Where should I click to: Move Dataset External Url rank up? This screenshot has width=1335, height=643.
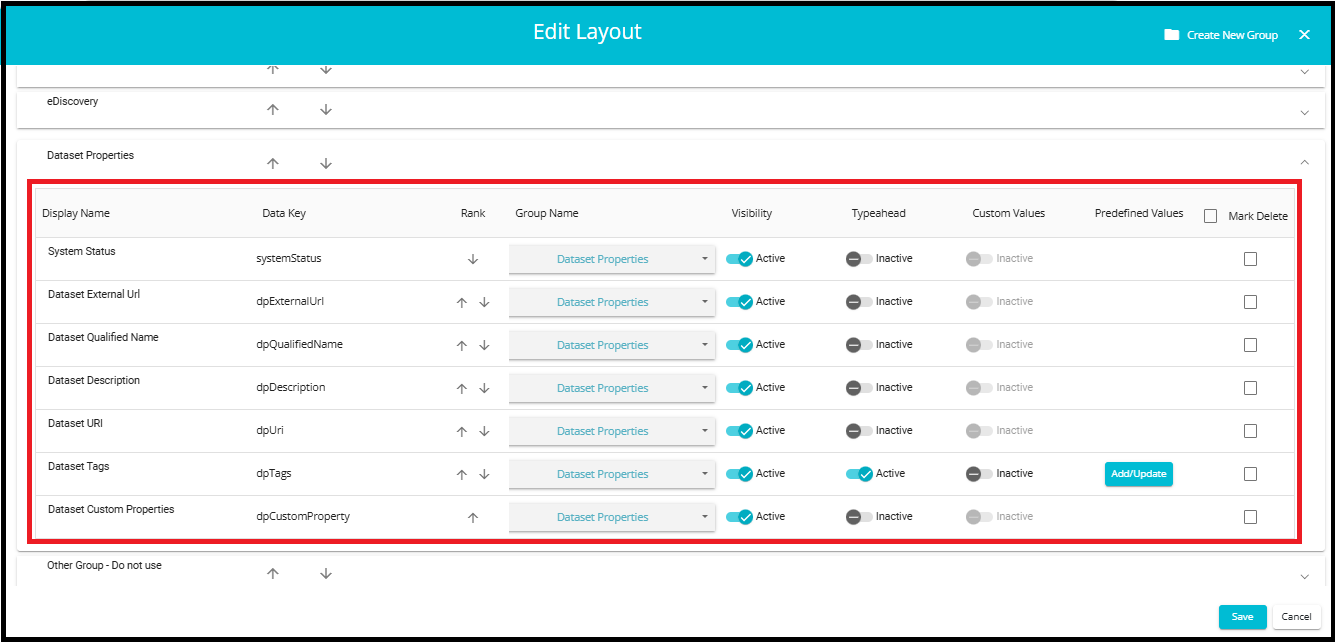[x=461, y=302]
